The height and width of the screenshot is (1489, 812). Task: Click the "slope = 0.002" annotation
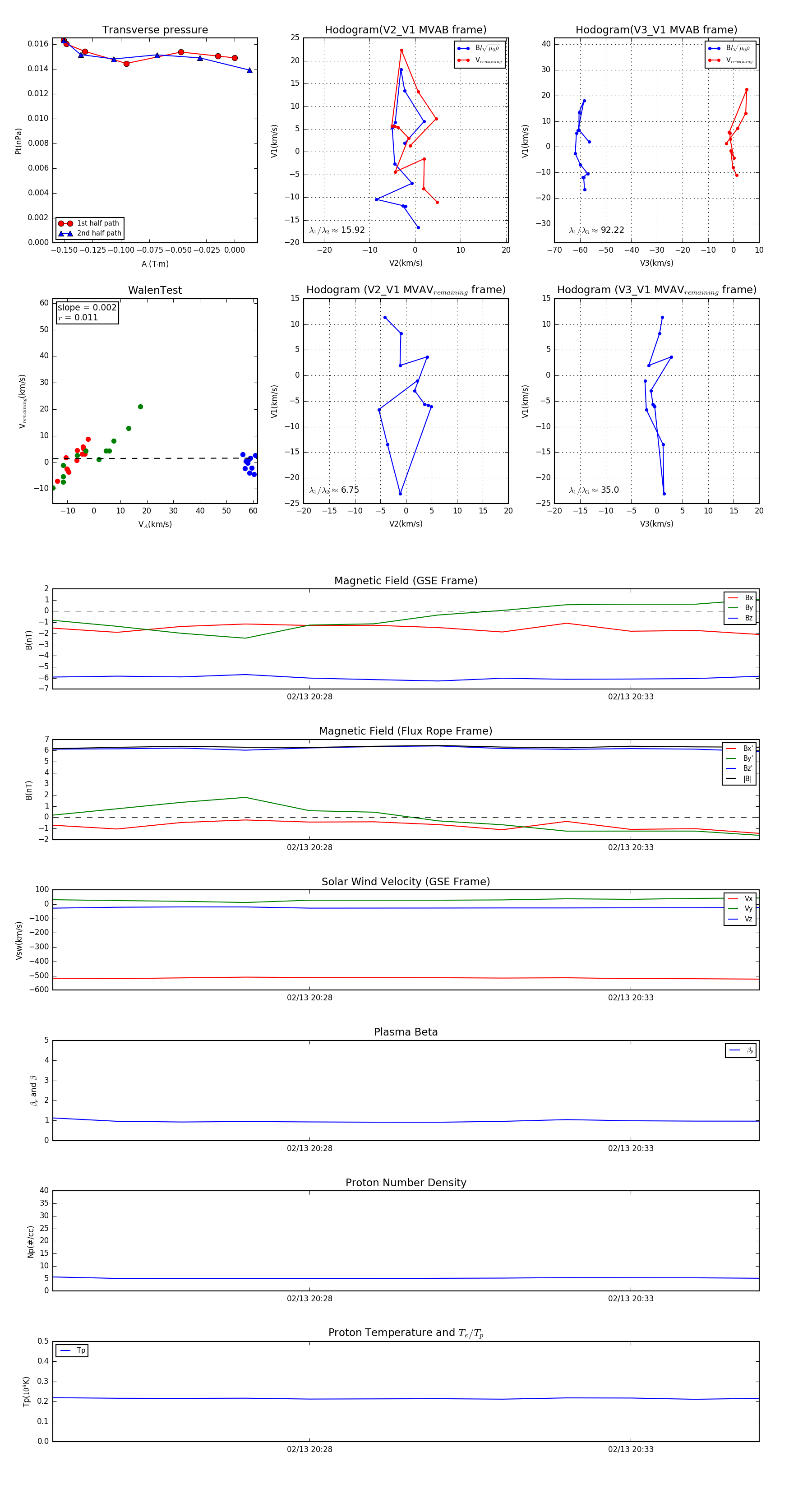(87, 308)
